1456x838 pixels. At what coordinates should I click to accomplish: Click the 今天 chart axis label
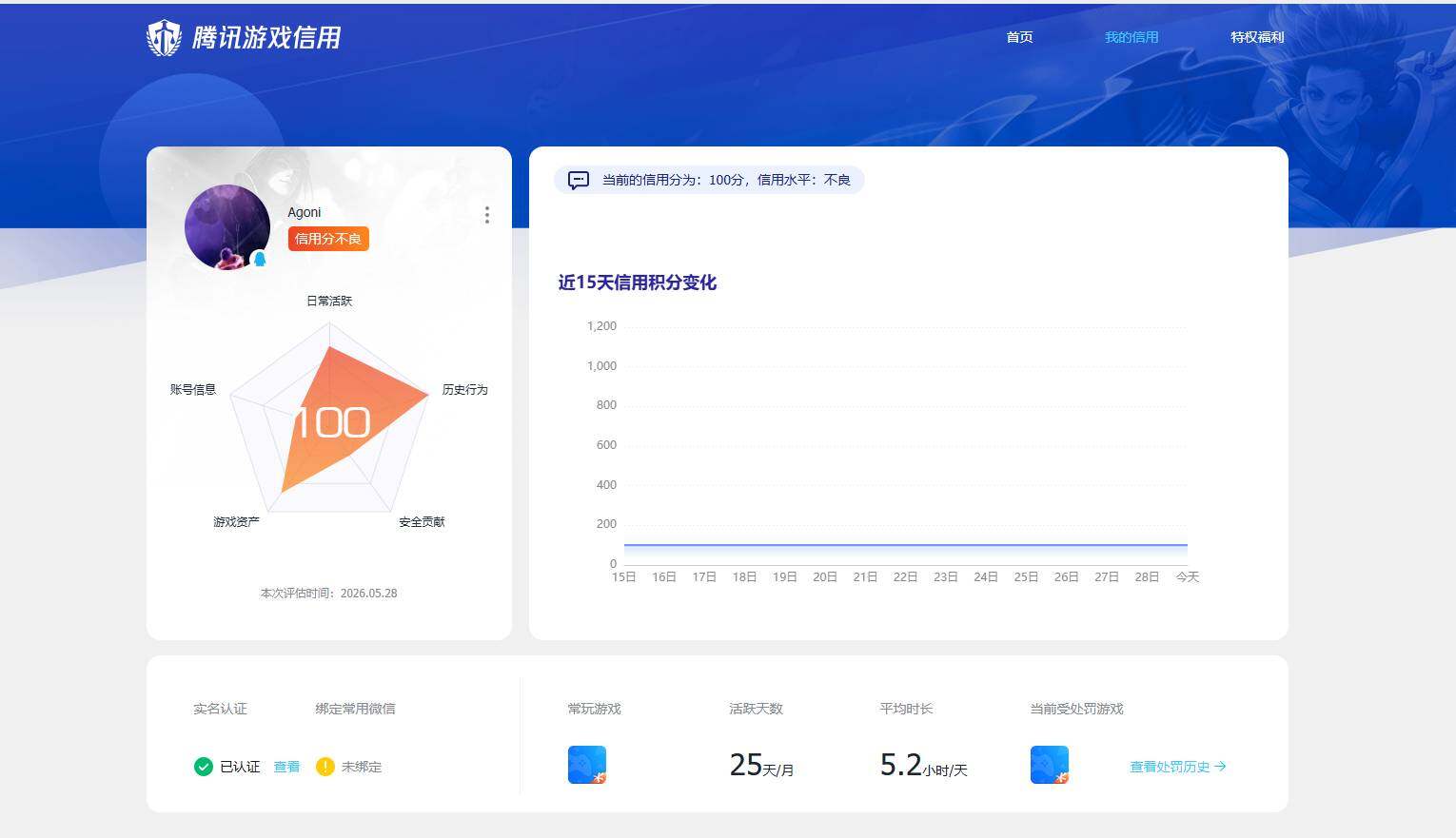1188,577
